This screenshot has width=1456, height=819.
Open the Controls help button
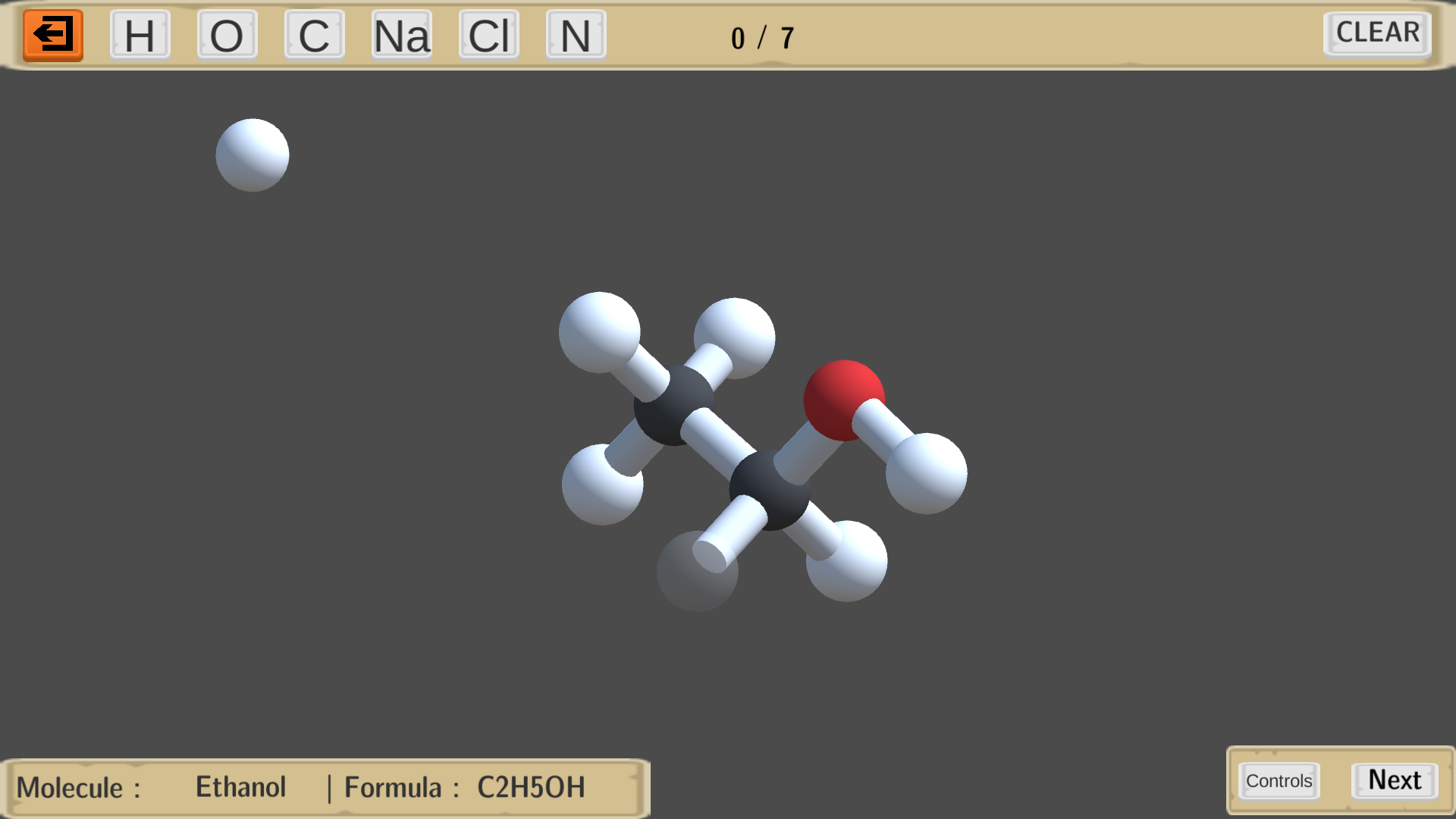(x=1279, y=781)
